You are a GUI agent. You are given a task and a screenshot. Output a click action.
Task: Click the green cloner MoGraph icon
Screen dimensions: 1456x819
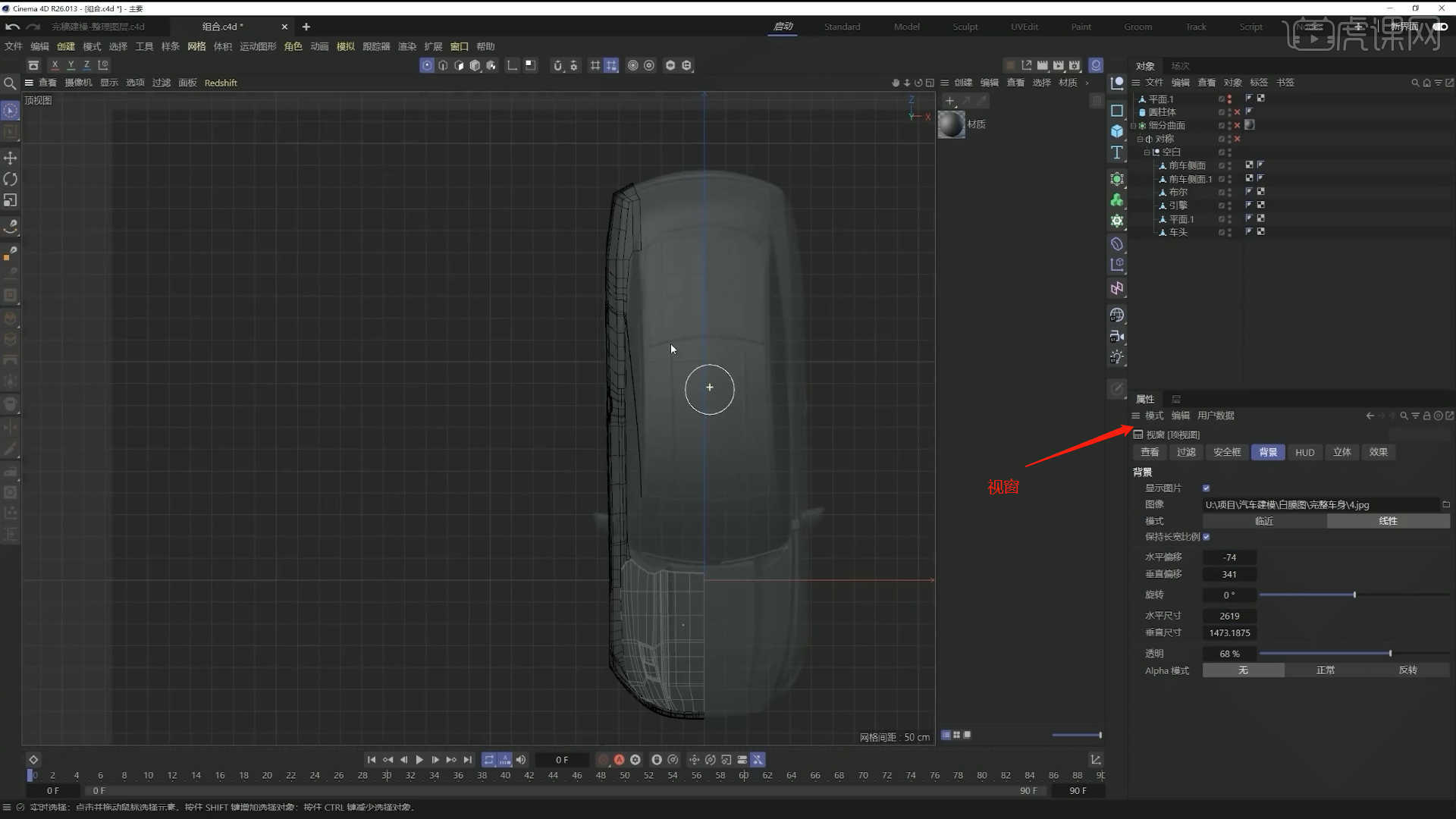click(x=1117, y=200)
